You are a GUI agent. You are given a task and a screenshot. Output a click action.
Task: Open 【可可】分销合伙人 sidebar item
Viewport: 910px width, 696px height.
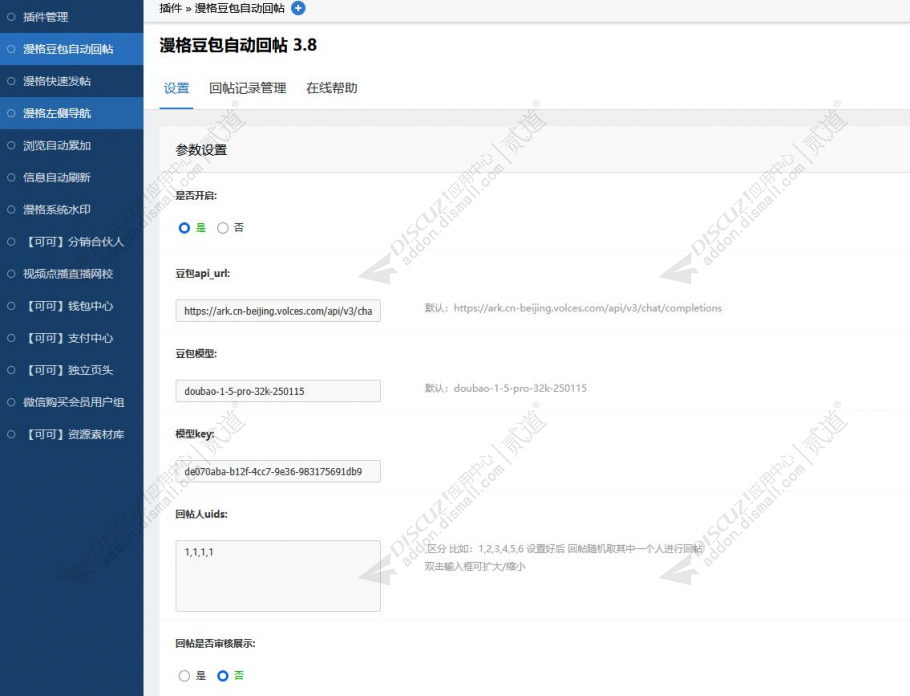pos(71,241)
